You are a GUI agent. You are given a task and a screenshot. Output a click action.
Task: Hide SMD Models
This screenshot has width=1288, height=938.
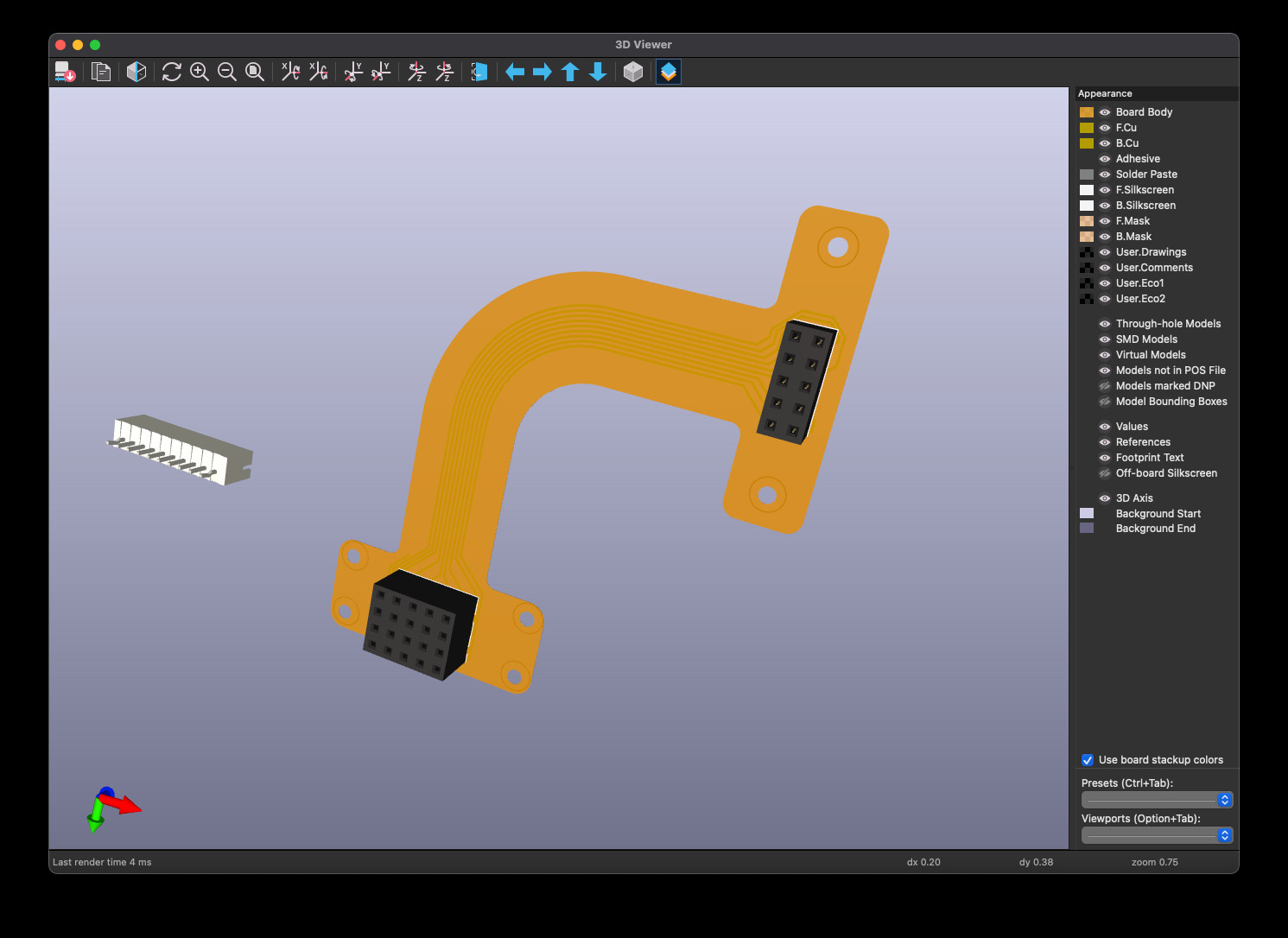1105,339
